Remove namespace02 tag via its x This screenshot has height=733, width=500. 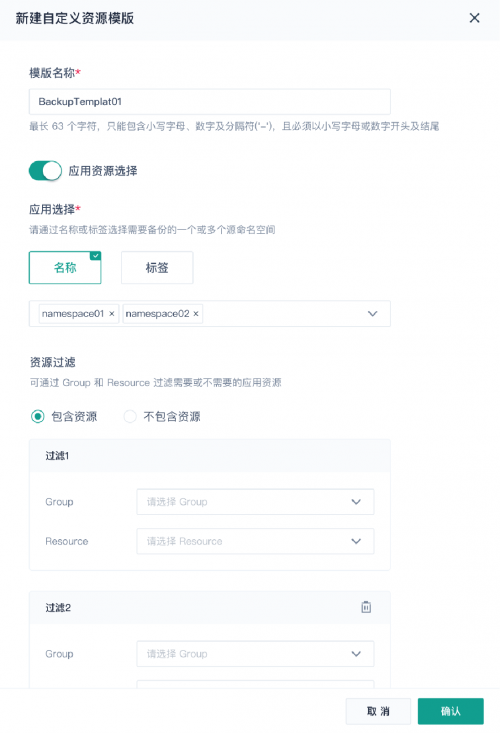click(x=196, y=314)
